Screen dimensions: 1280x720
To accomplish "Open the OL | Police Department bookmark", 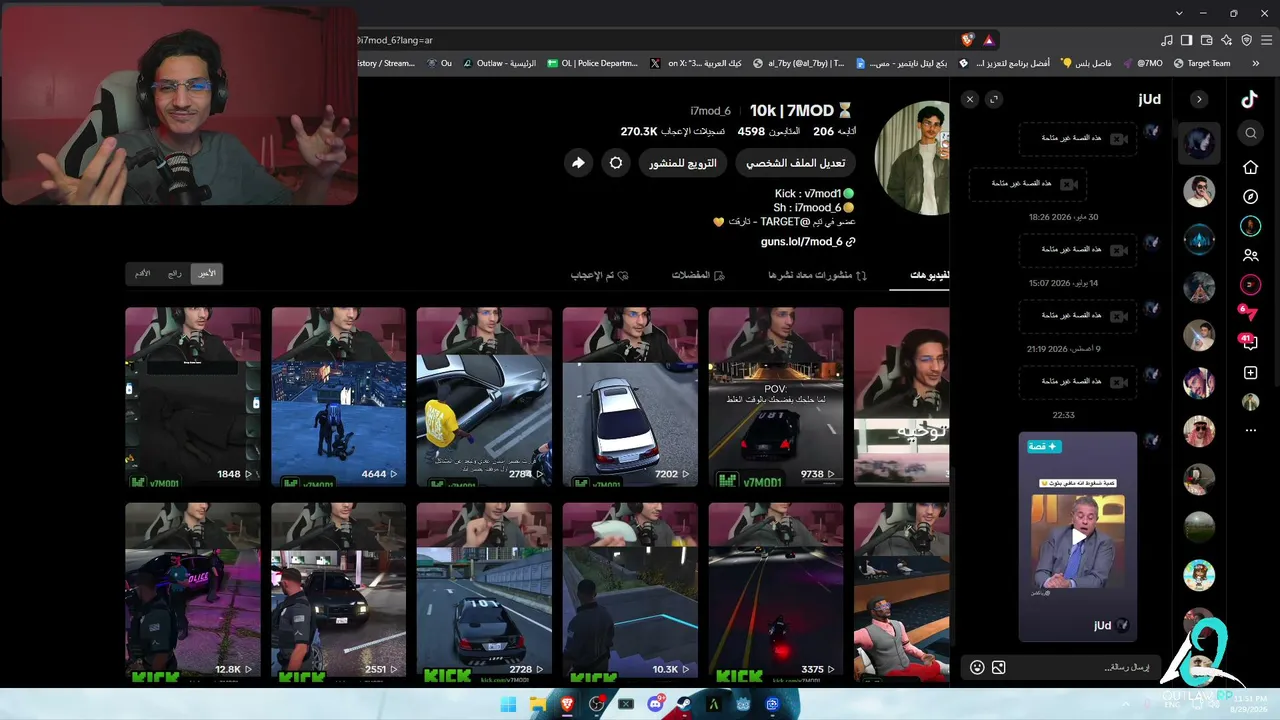I will pyautogui.click(x=592, y=63).
